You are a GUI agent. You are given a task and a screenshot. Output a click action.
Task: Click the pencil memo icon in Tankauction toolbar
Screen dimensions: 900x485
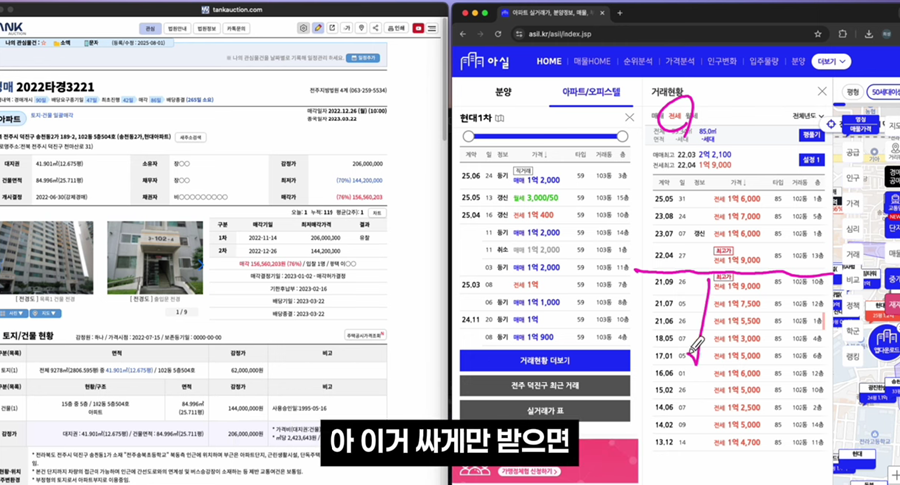[x=318, y=28]
